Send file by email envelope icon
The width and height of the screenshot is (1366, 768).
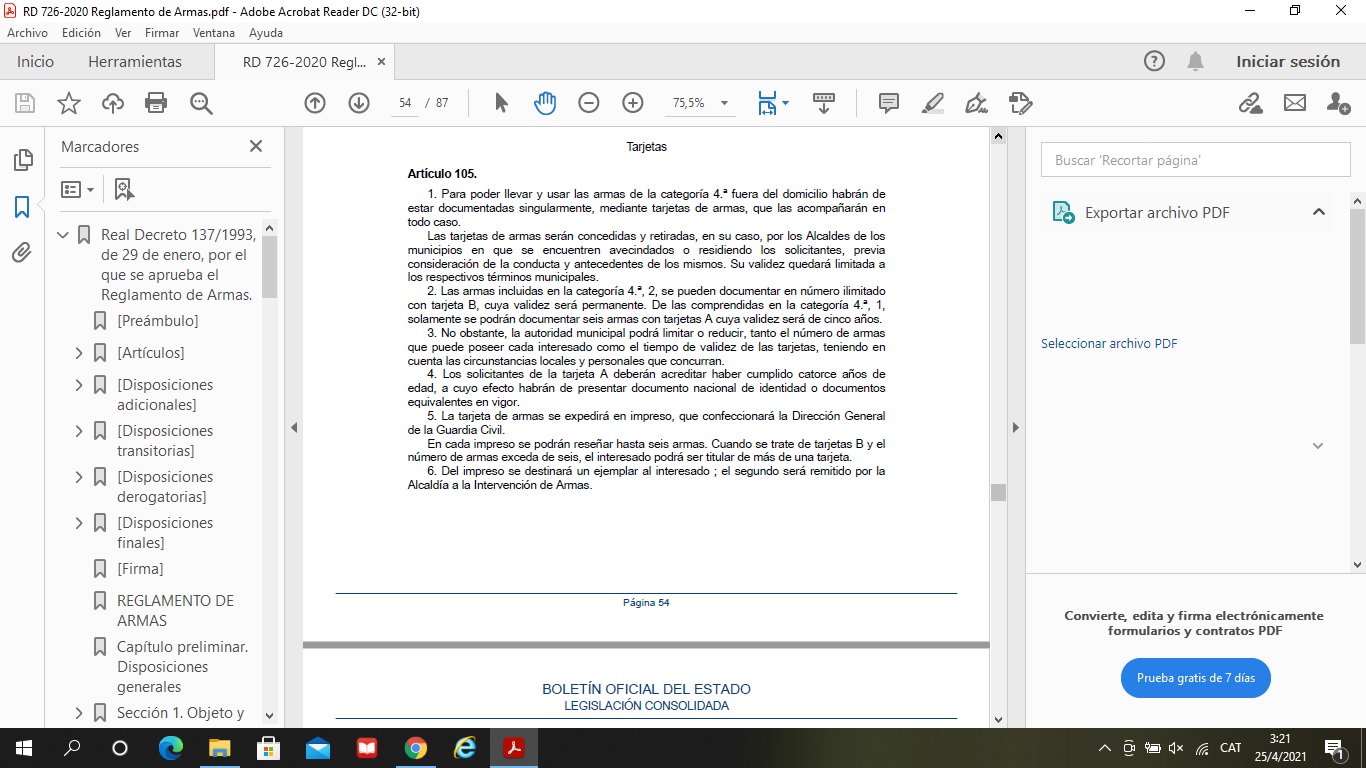1295,103
